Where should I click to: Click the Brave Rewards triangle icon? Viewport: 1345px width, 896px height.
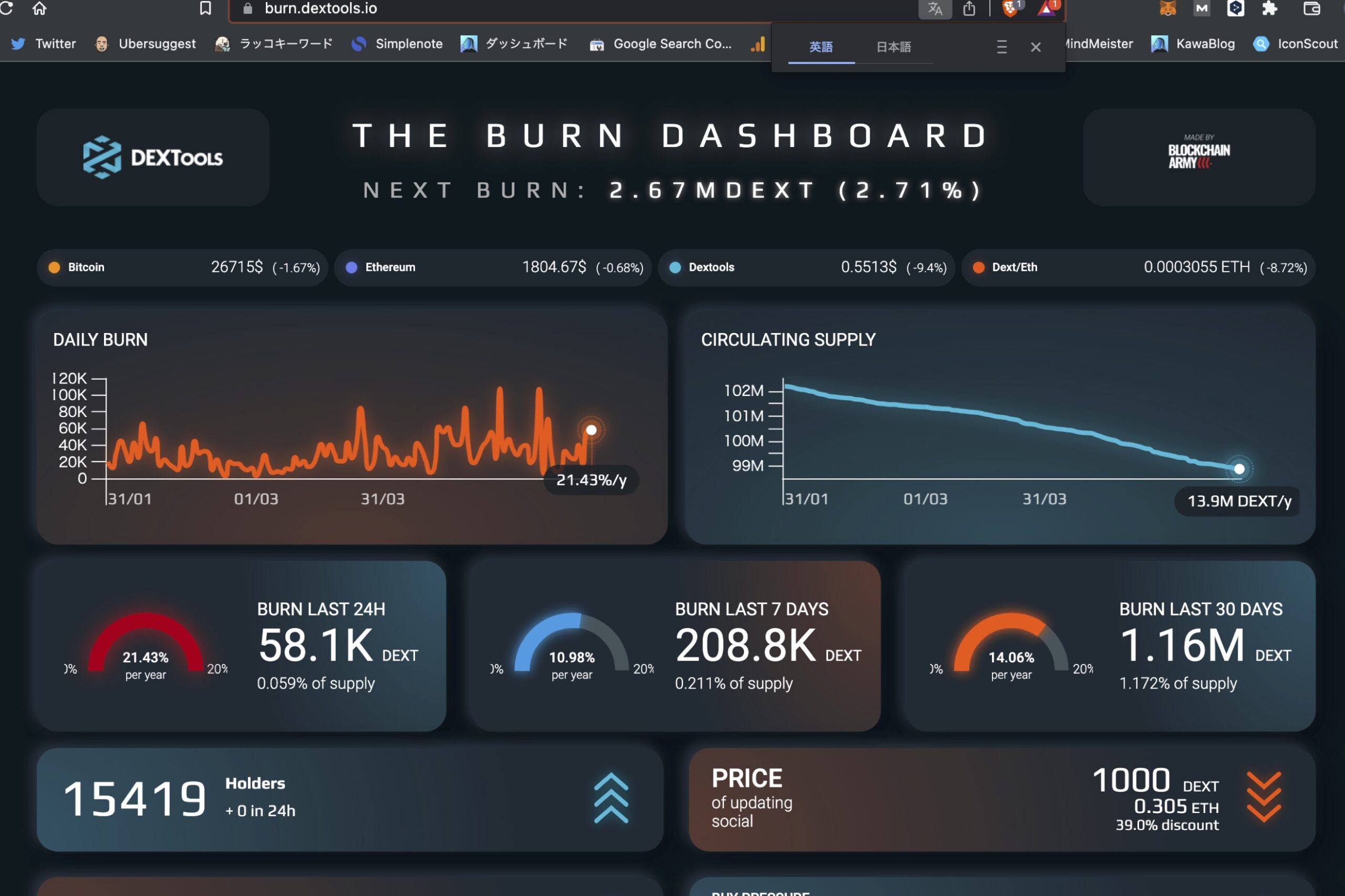click(x=1047, y=8)
